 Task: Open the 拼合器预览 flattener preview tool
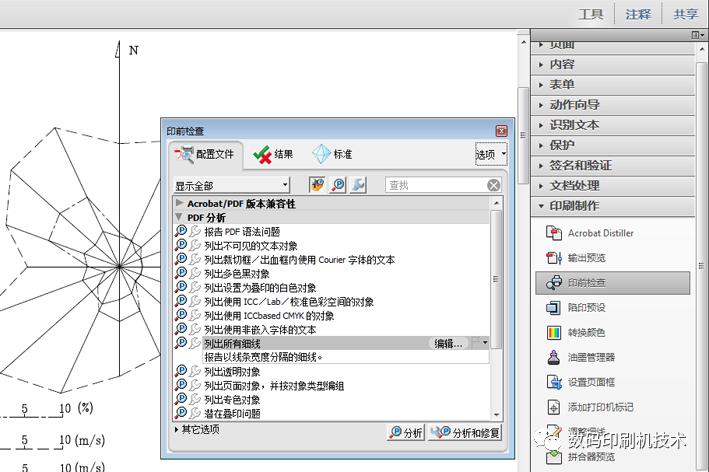[581, 457]
